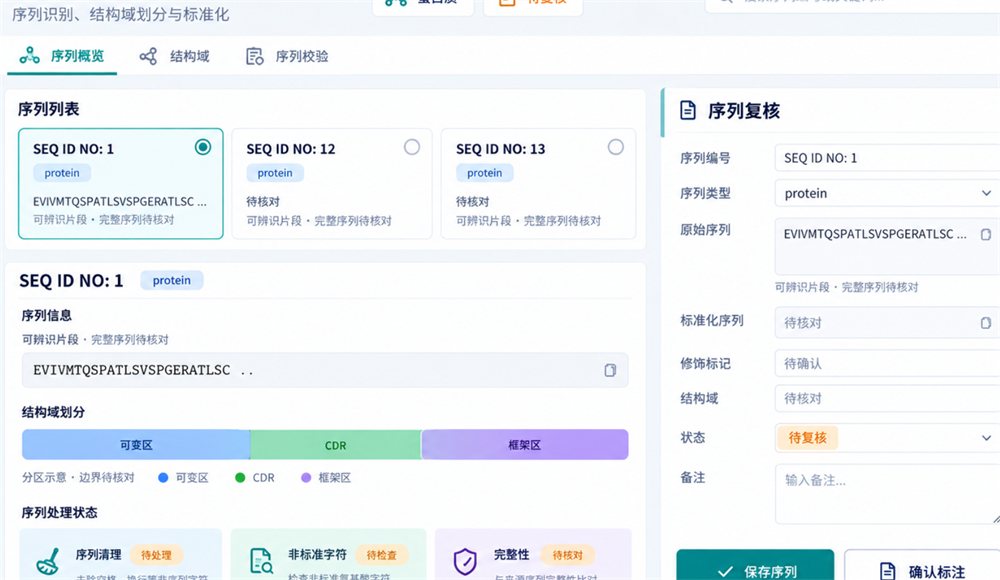Switch to the 结构域 tab

pos(175,56)
